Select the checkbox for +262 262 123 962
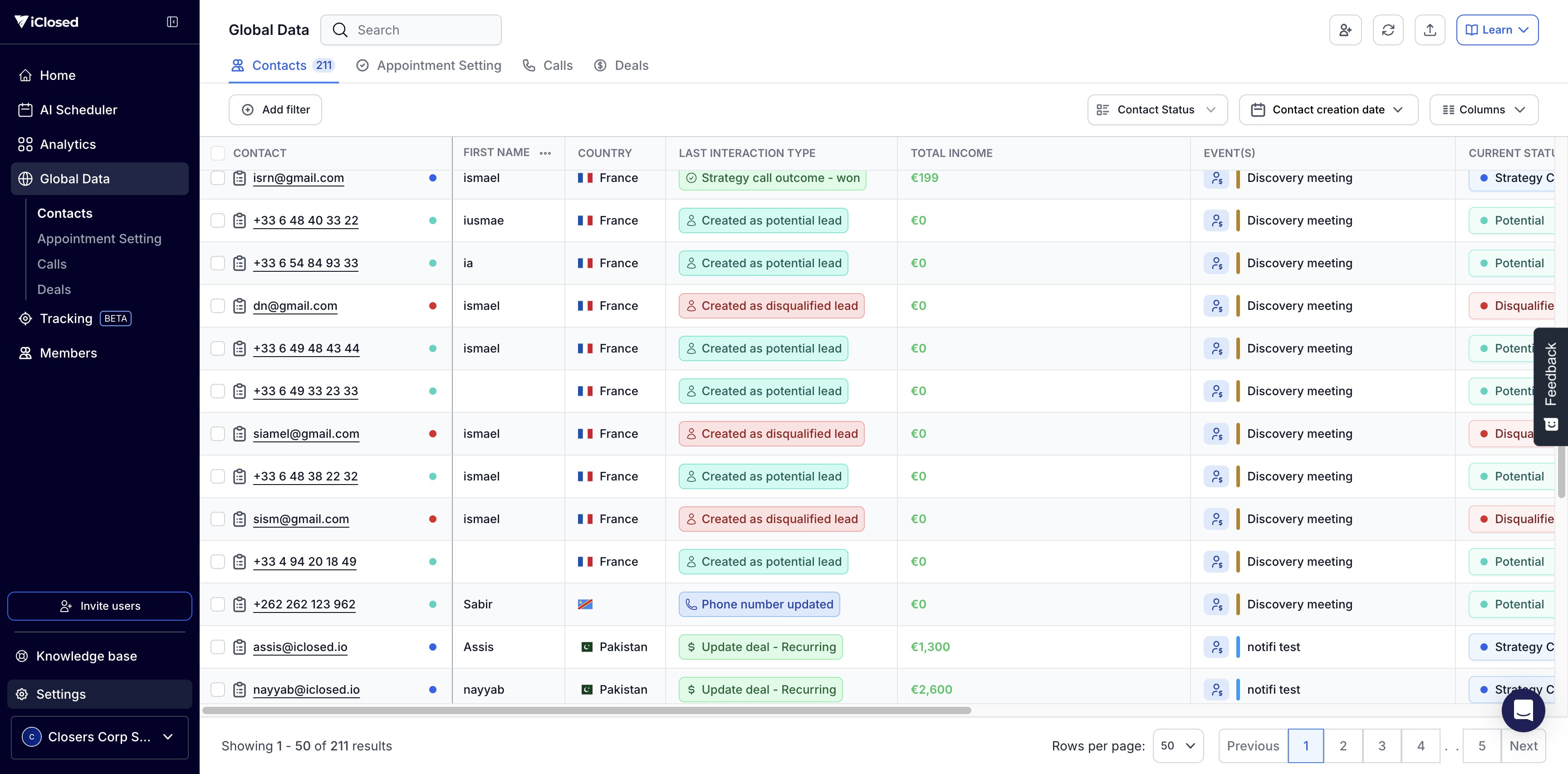The image size is (1568, 774). [217, 604]
